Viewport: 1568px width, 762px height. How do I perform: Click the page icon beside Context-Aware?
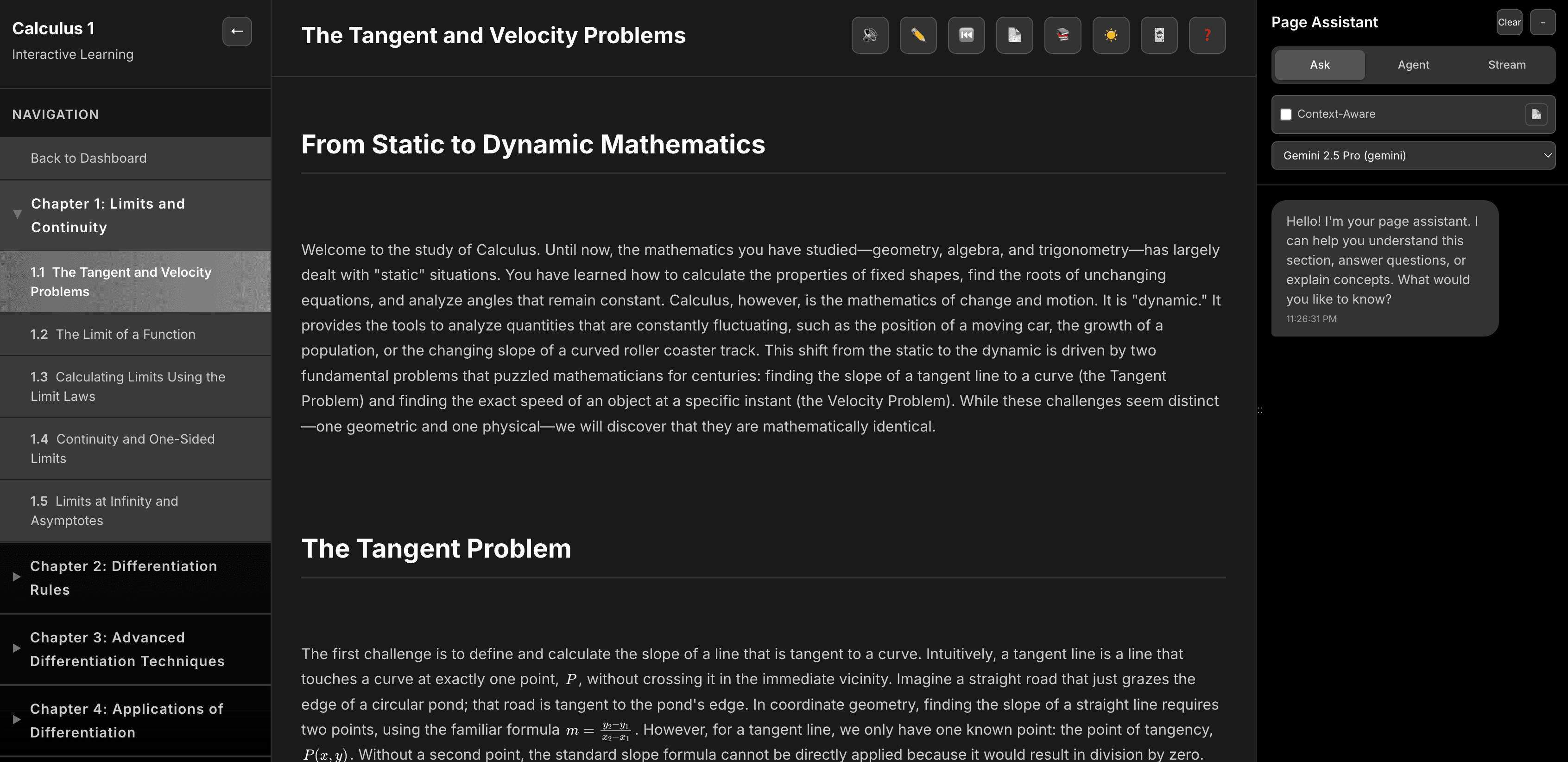point(1536,114)
